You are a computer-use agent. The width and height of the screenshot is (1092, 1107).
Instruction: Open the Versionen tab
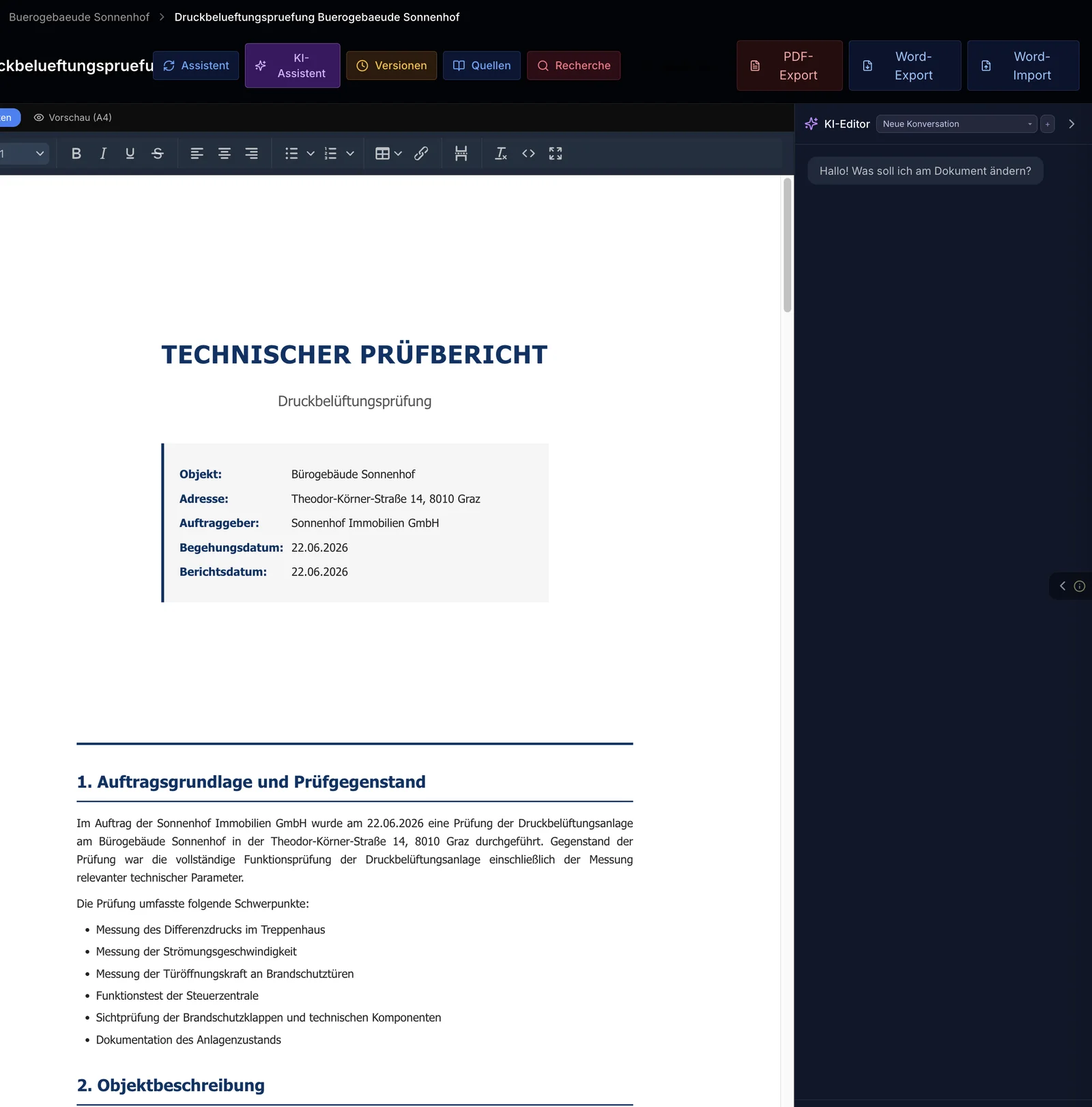click(392, 66)
